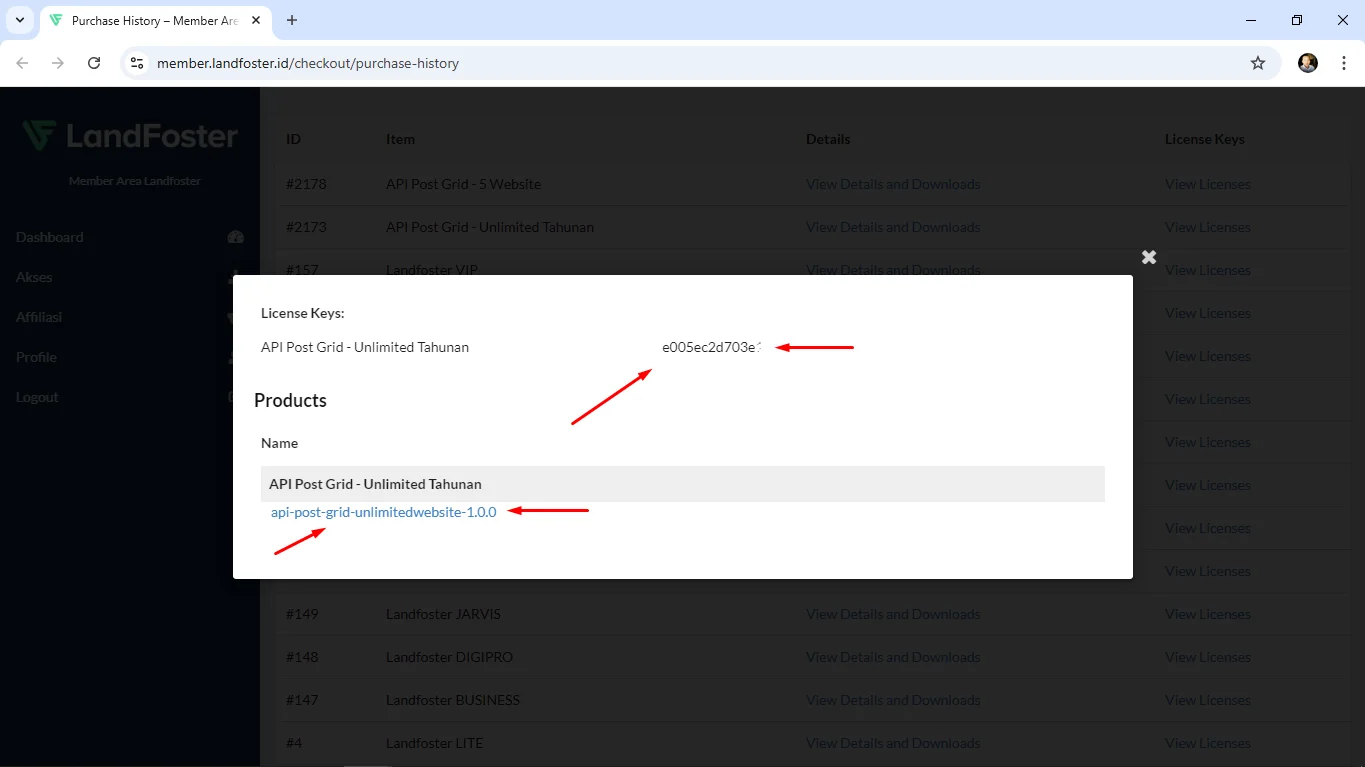Close the Purchase History browser tab

[257, 20]
